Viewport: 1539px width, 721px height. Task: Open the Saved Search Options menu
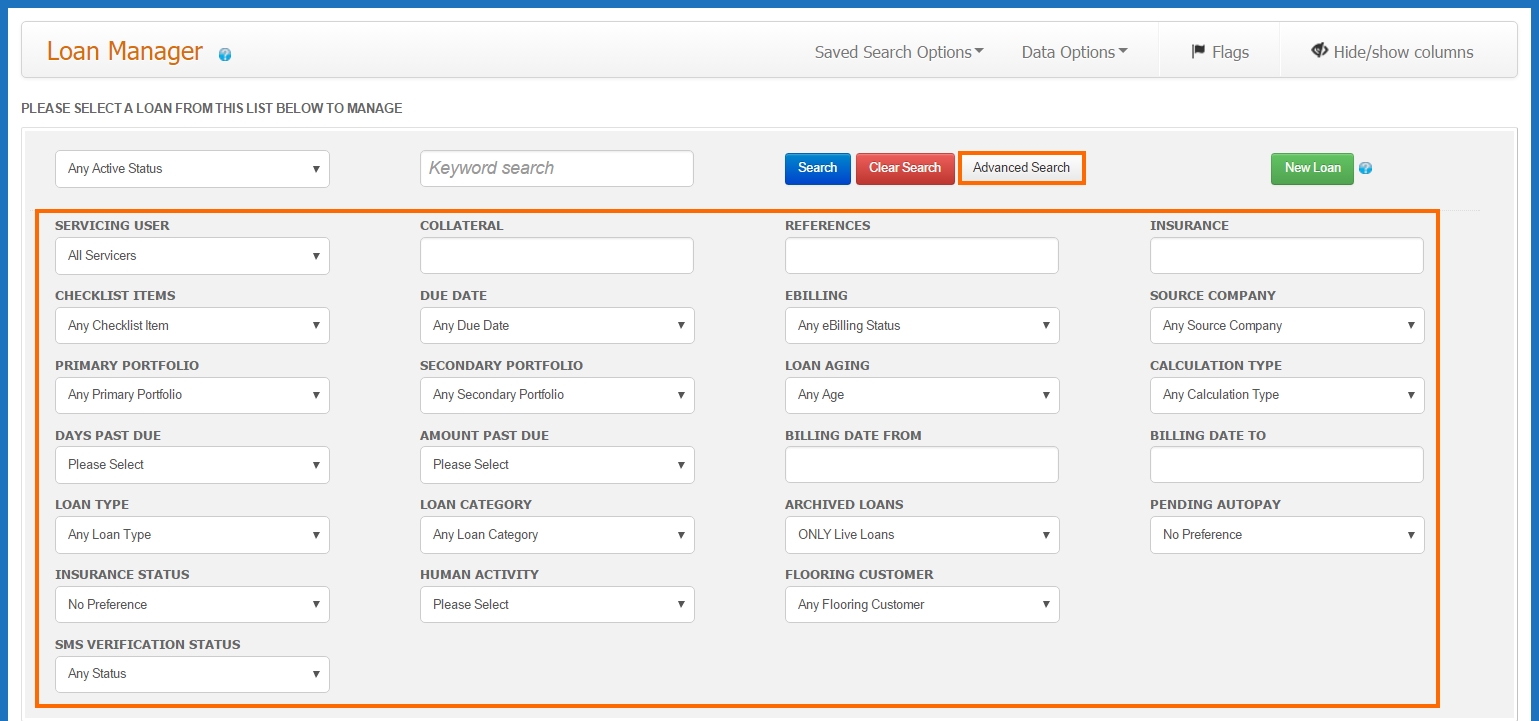[x=897, y=52]
